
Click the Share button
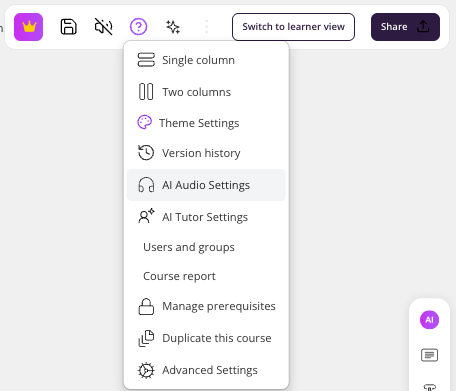pos(405,27)
